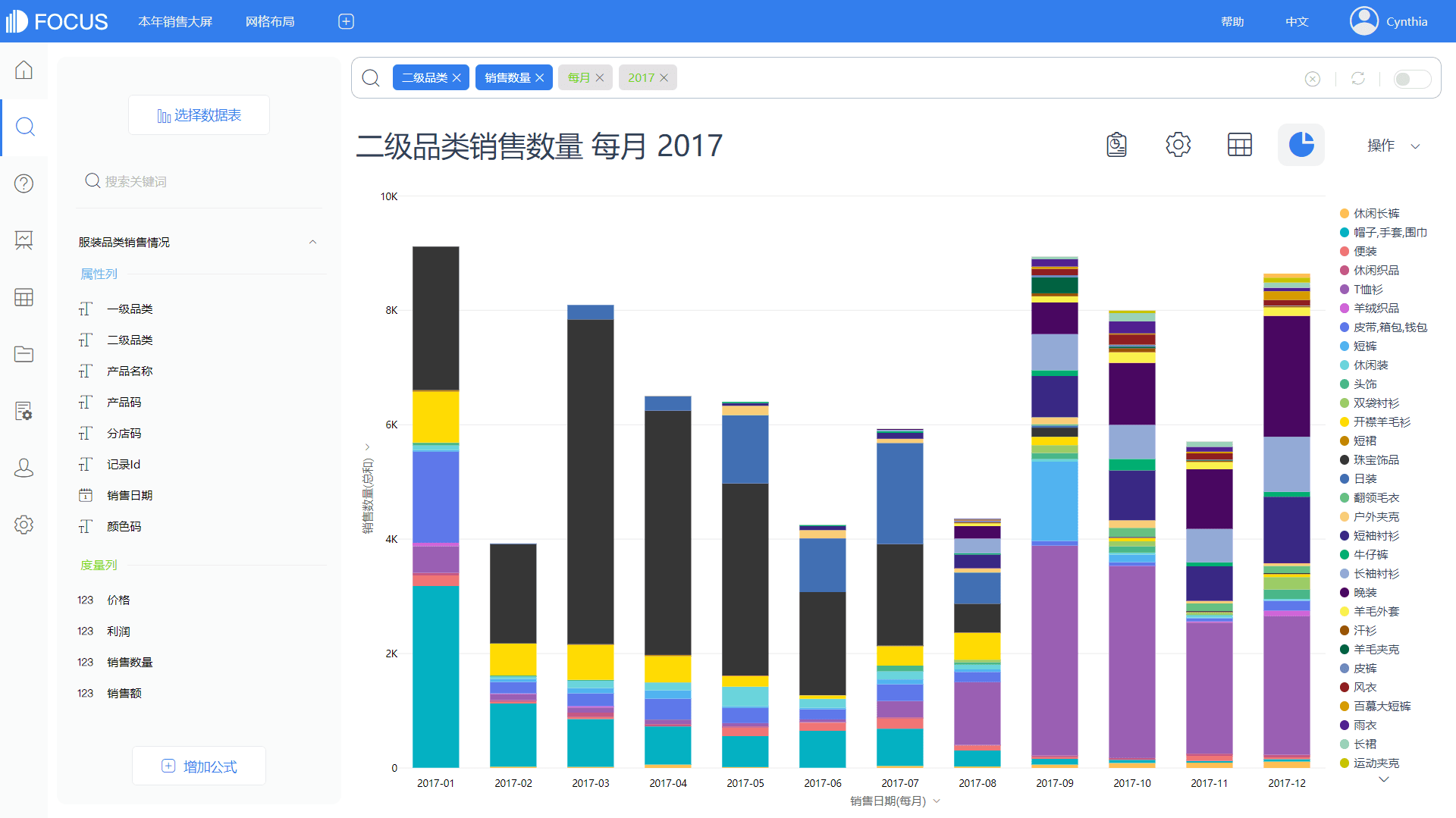Remove the 2017 search tag

[x=664, y=78]
